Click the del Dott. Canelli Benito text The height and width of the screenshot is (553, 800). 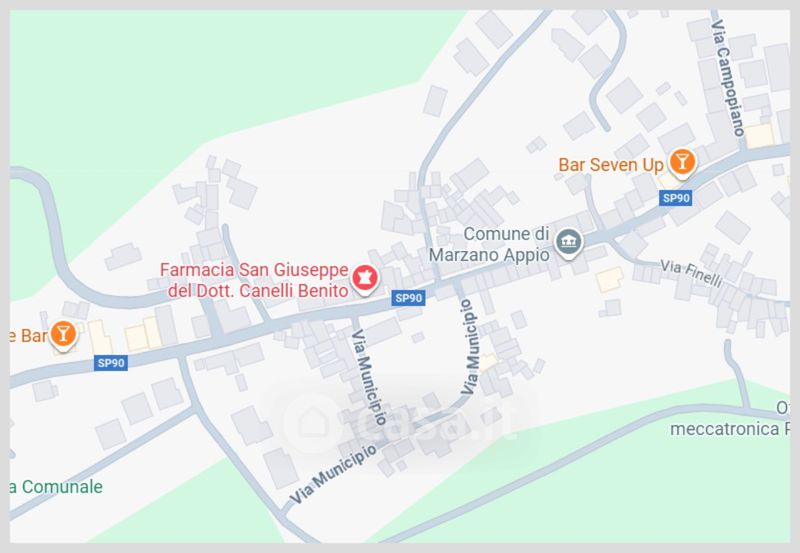coord(258,290)
